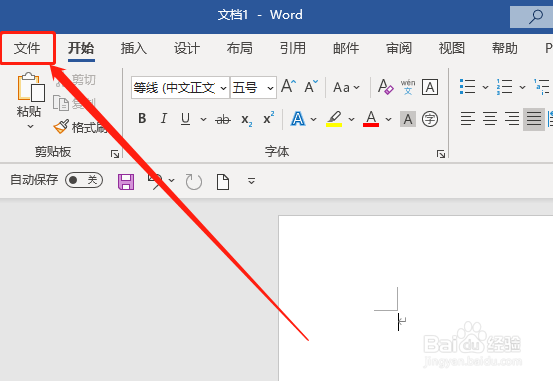The height and width of the screenshot is (381, 553).
Task: Open the 邮件 (Mailings) tab
Action: point(346,48)
